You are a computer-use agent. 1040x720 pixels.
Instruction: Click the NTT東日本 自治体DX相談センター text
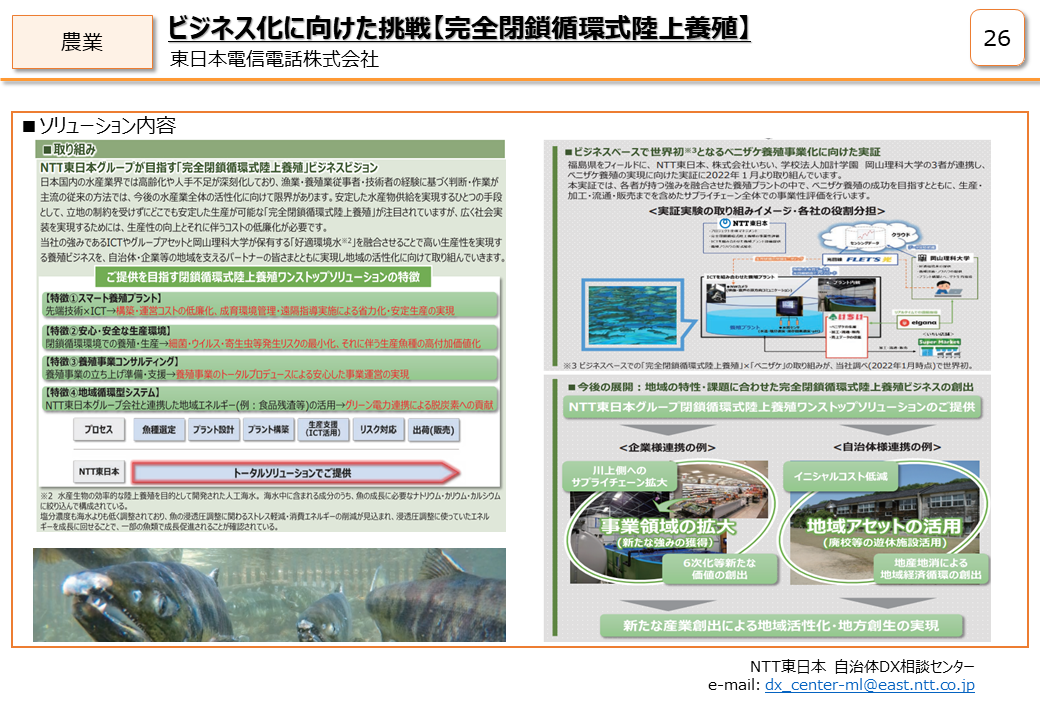(862, 666)
